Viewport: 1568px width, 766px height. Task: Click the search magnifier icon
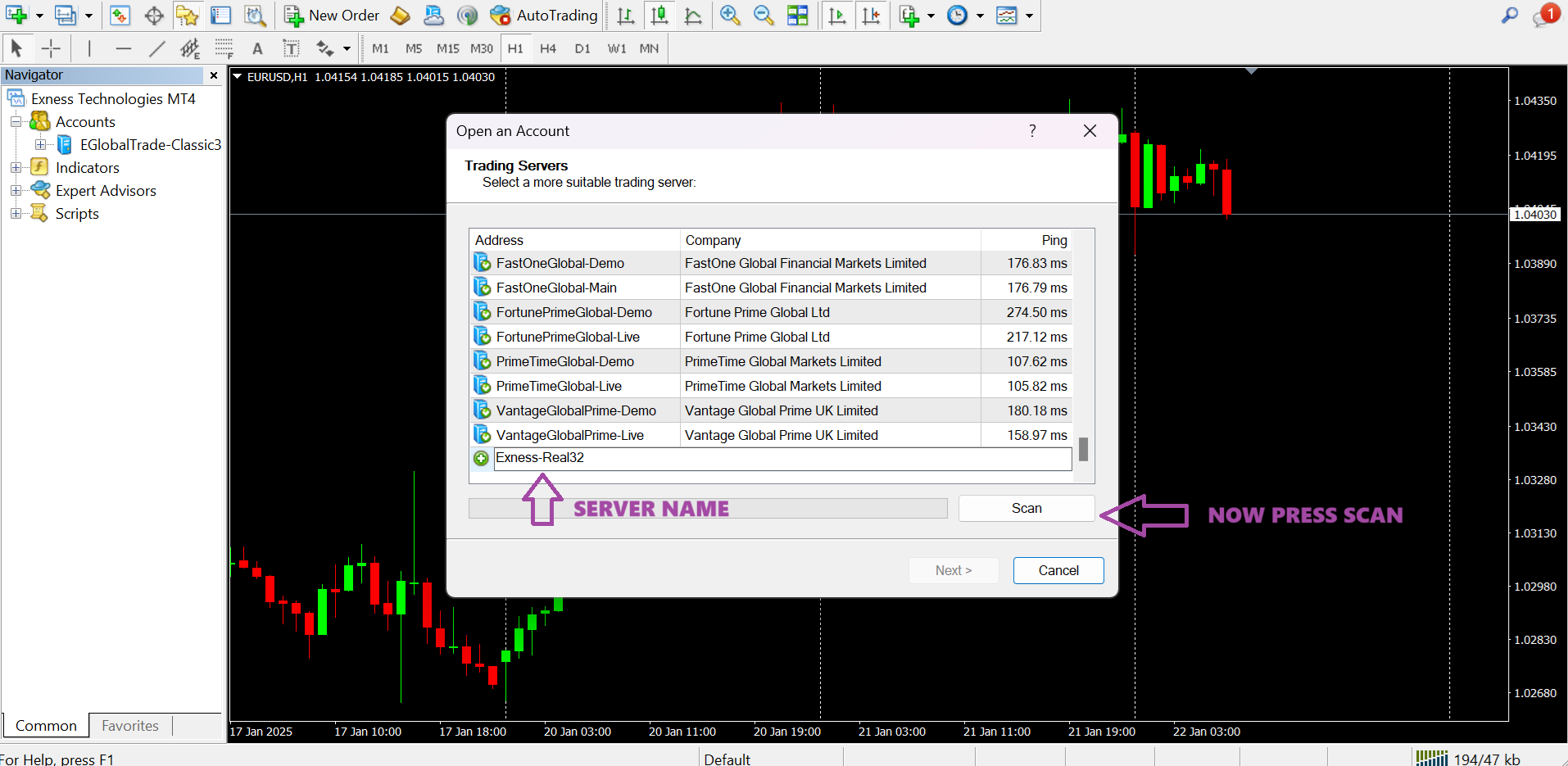click(1510, 15)
